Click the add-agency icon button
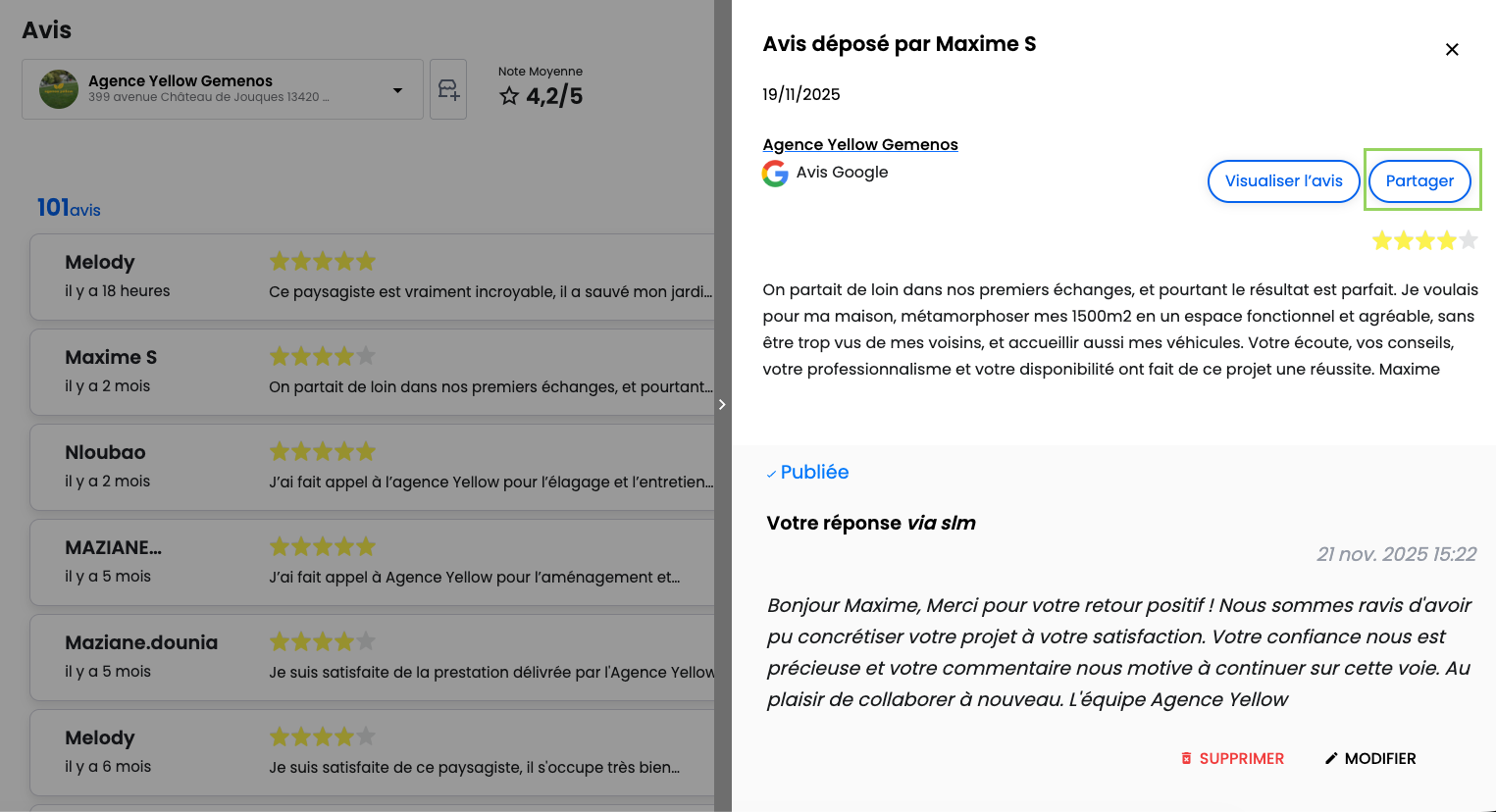Image resolution: width=1496 pixels, height=812 pixels. (448, 90)
